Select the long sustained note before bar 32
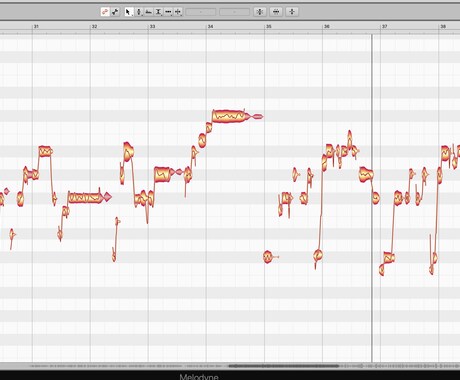 (85, 198)
